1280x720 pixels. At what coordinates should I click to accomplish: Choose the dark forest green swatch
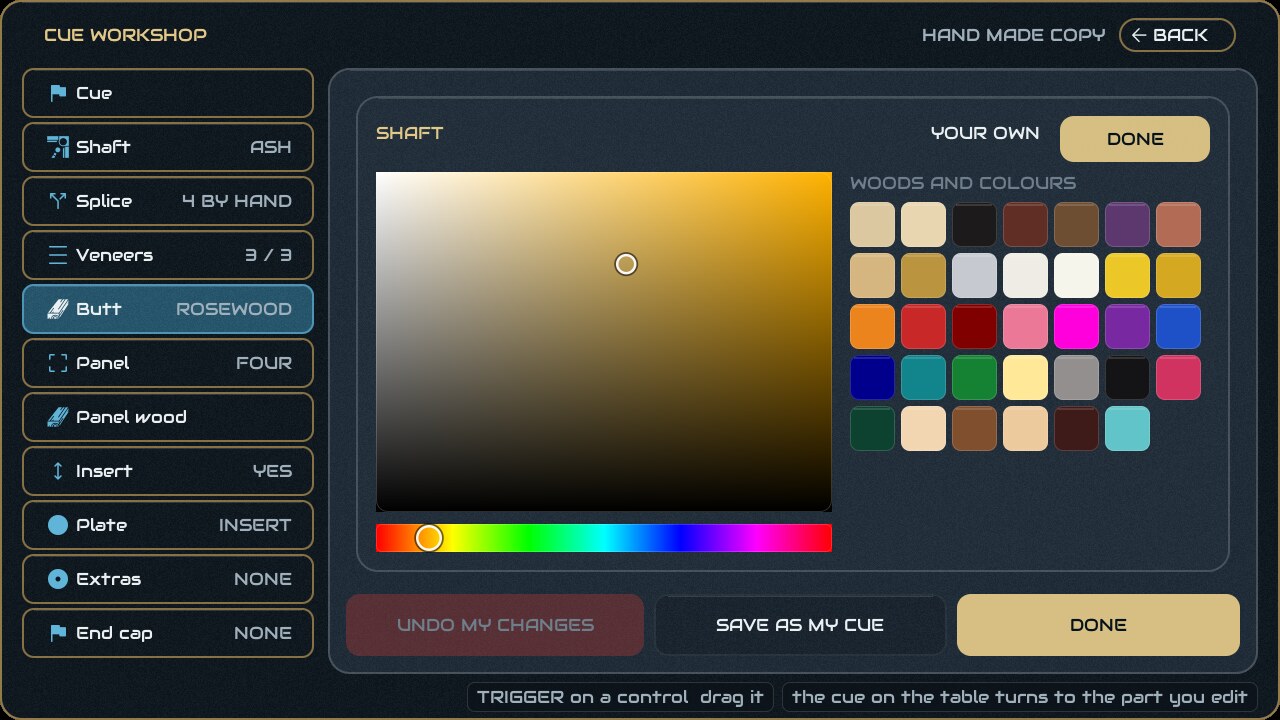click(872, 428)
